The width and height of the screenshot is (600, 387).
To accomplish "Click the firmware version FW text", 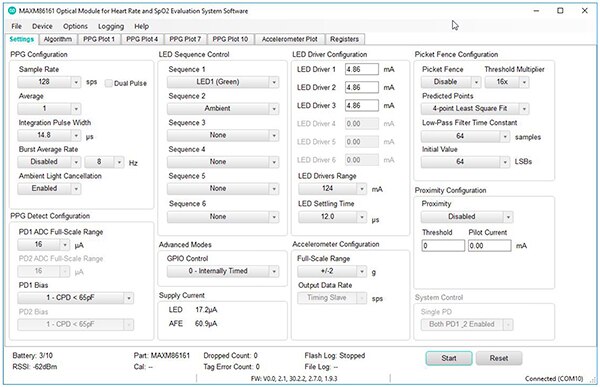I will (294, 379).
